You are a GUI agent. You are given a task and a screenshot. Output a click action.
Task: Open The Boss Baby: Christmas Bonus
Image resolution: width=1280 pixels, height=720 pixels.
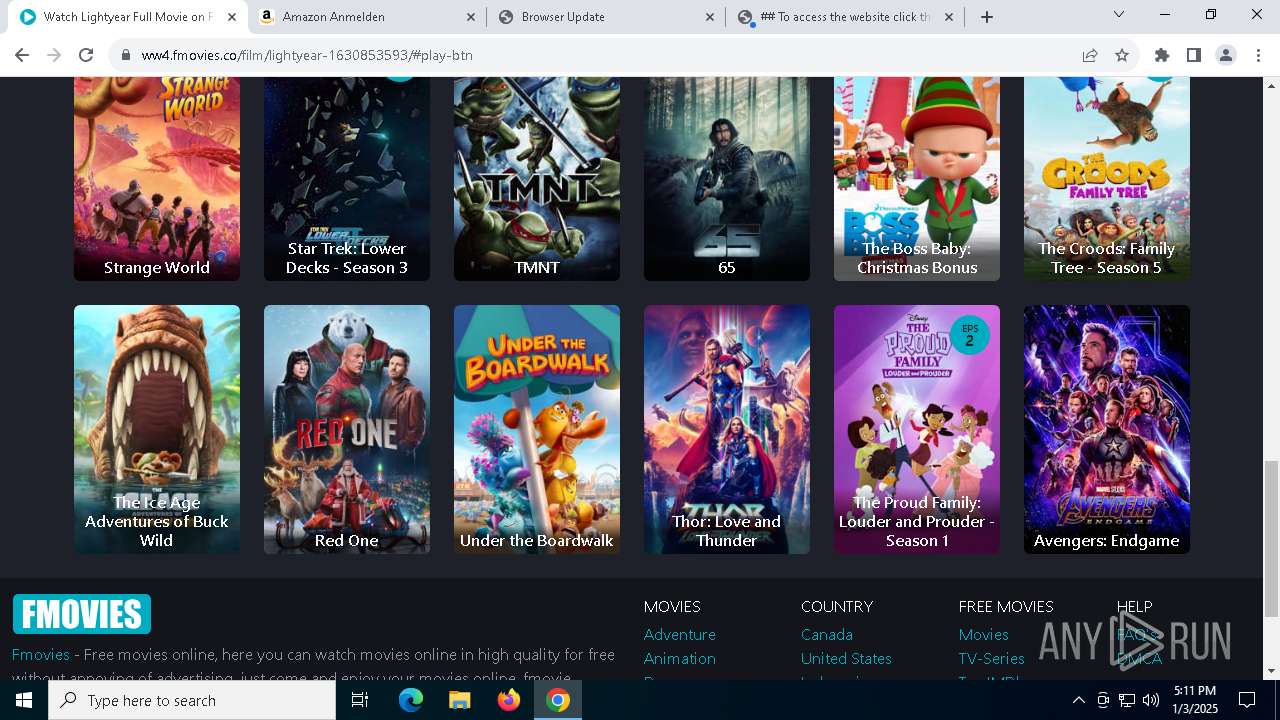coord(917,178)
